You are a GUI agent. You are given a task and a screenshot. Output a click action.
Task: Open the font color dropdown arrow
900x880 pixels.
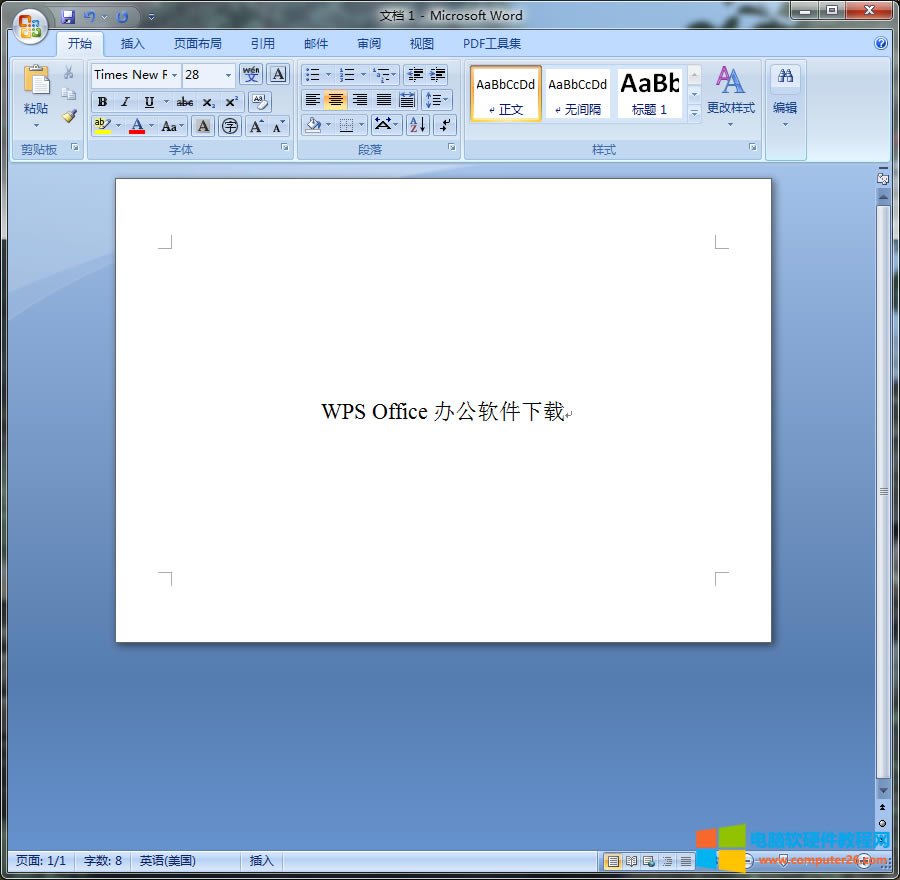point(152,125)
